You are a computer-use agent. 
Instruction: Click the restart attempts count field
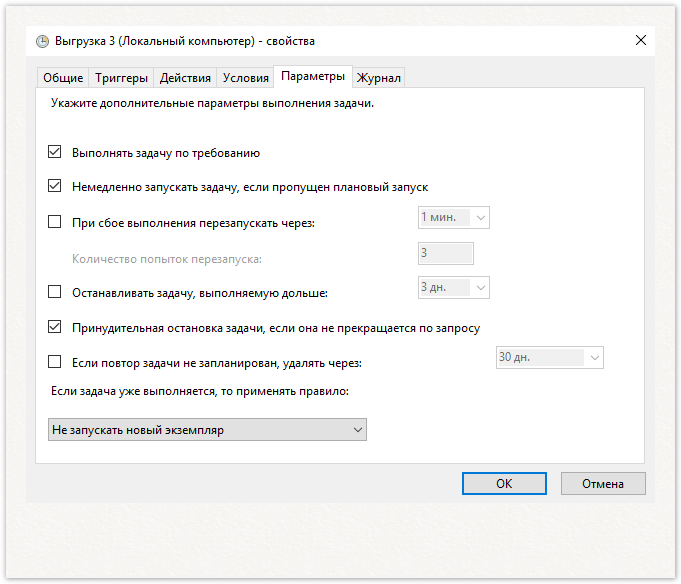coord(446,254)
